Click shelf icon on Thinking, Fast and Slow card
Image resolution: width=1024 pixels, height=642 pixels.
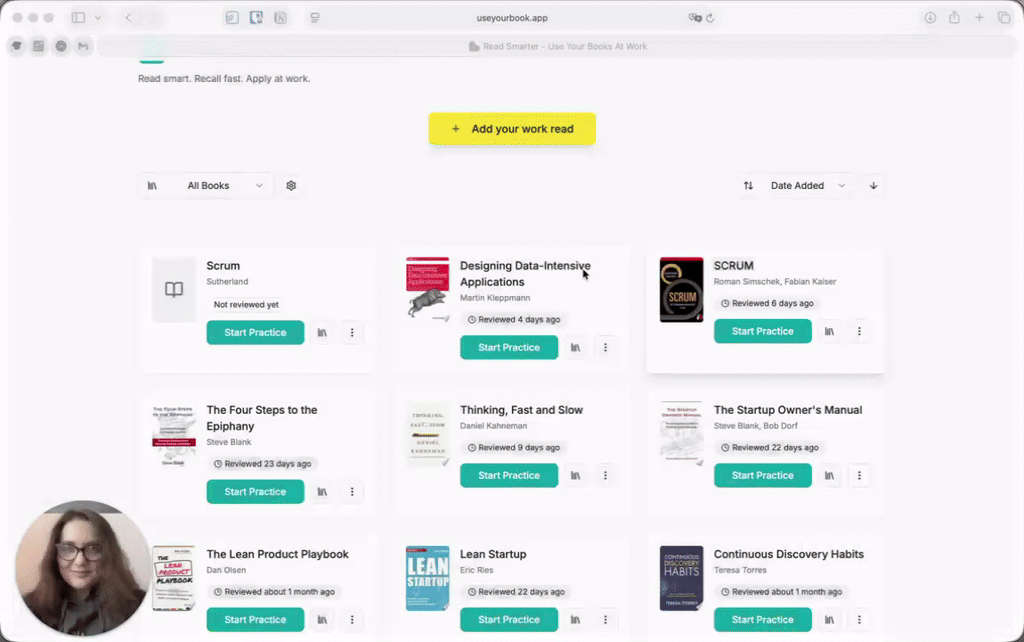[x=575, y=475]
